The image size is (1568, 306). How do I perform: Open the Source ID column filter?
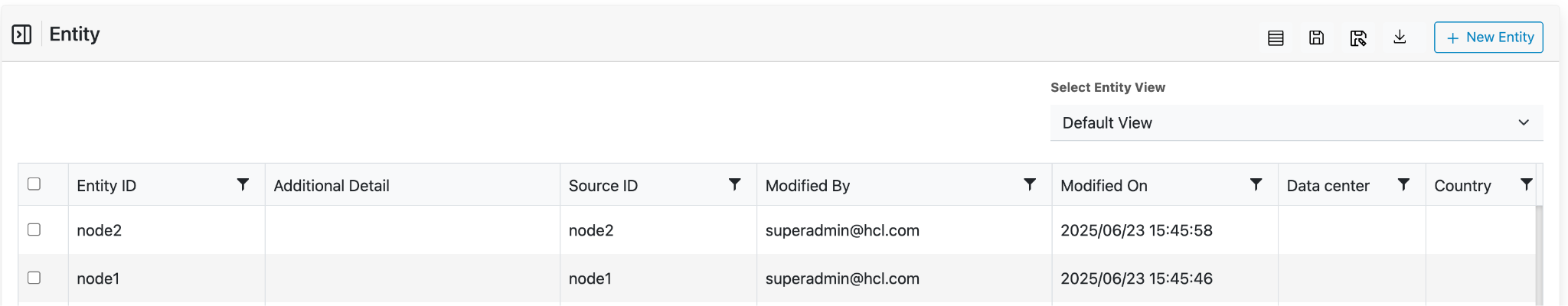tap(734, 184)
